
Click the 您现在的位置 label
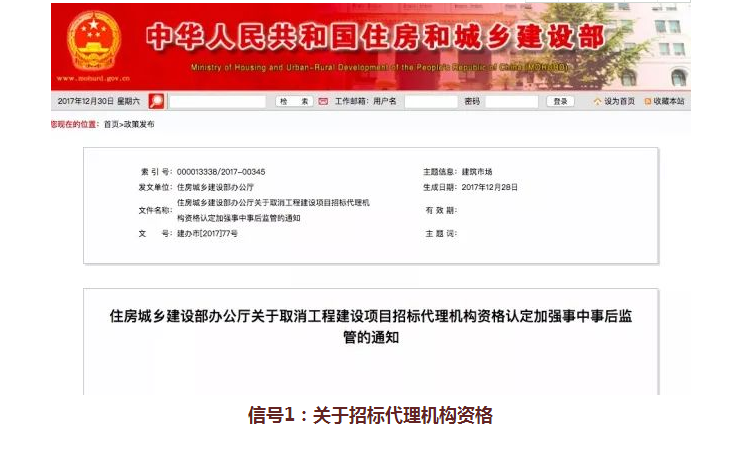pos(75,124)
